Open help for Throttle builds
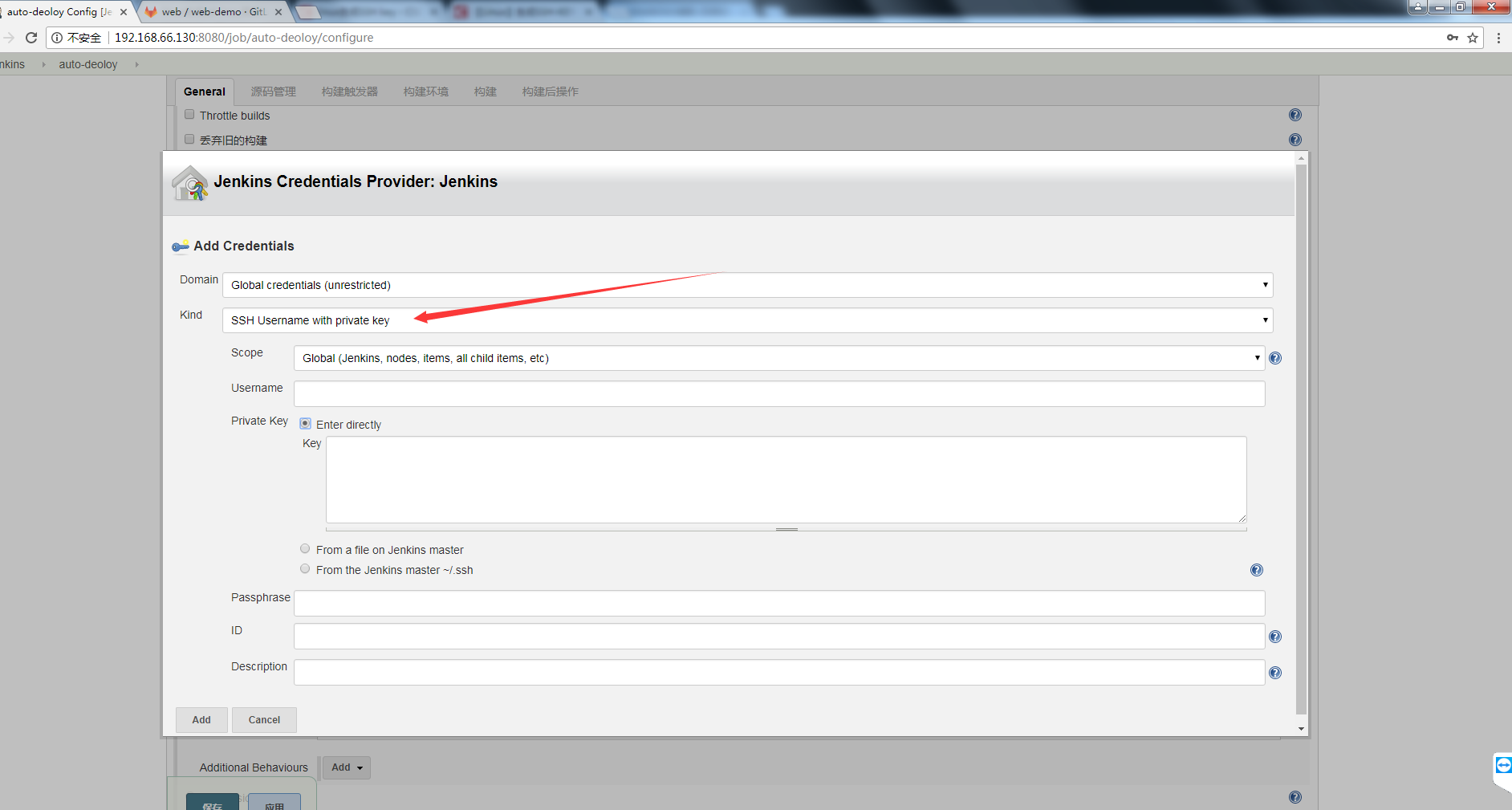The width and height of the screenshot is (1512, 810). 1295,115
